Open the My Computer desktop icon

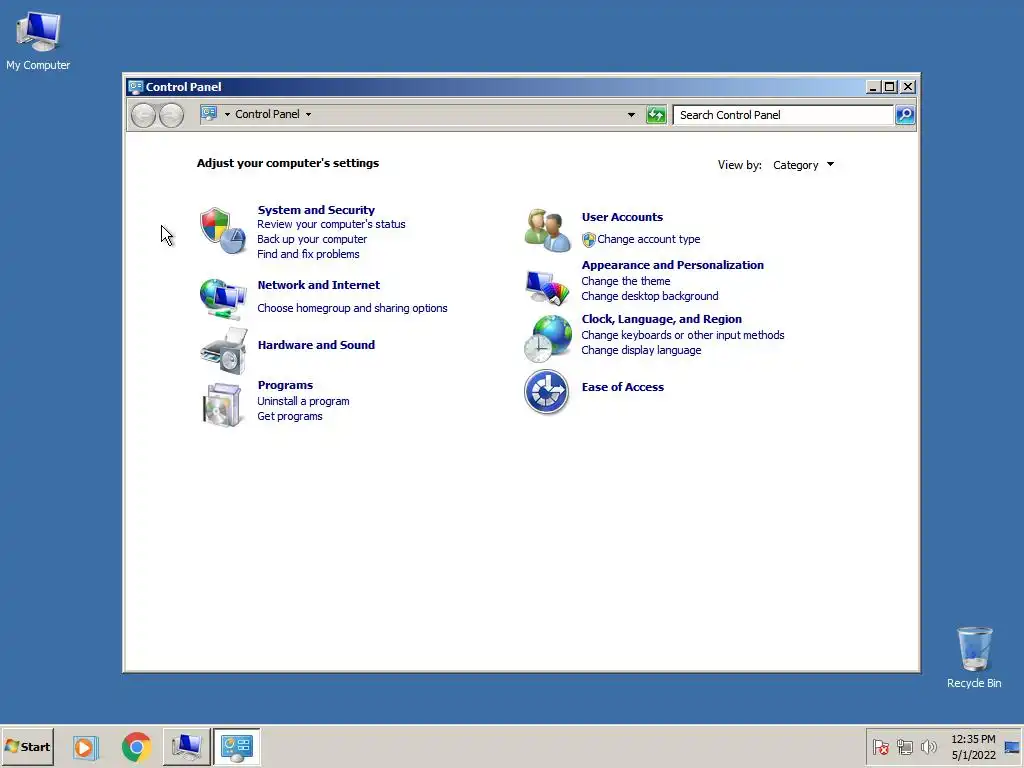38,40
